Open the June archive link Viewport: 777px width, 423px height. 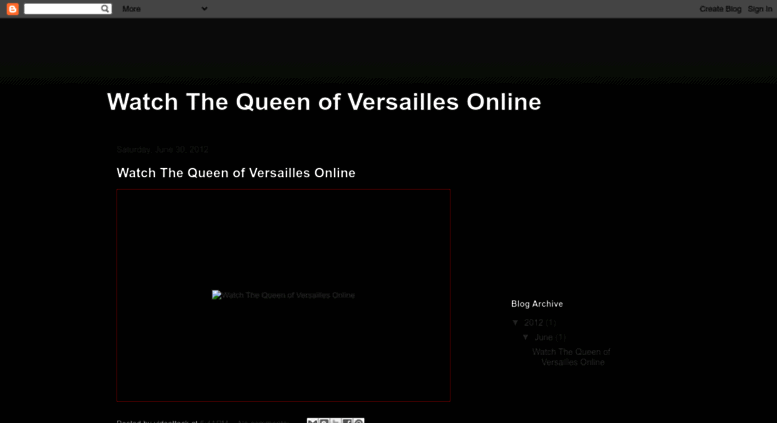544,337
